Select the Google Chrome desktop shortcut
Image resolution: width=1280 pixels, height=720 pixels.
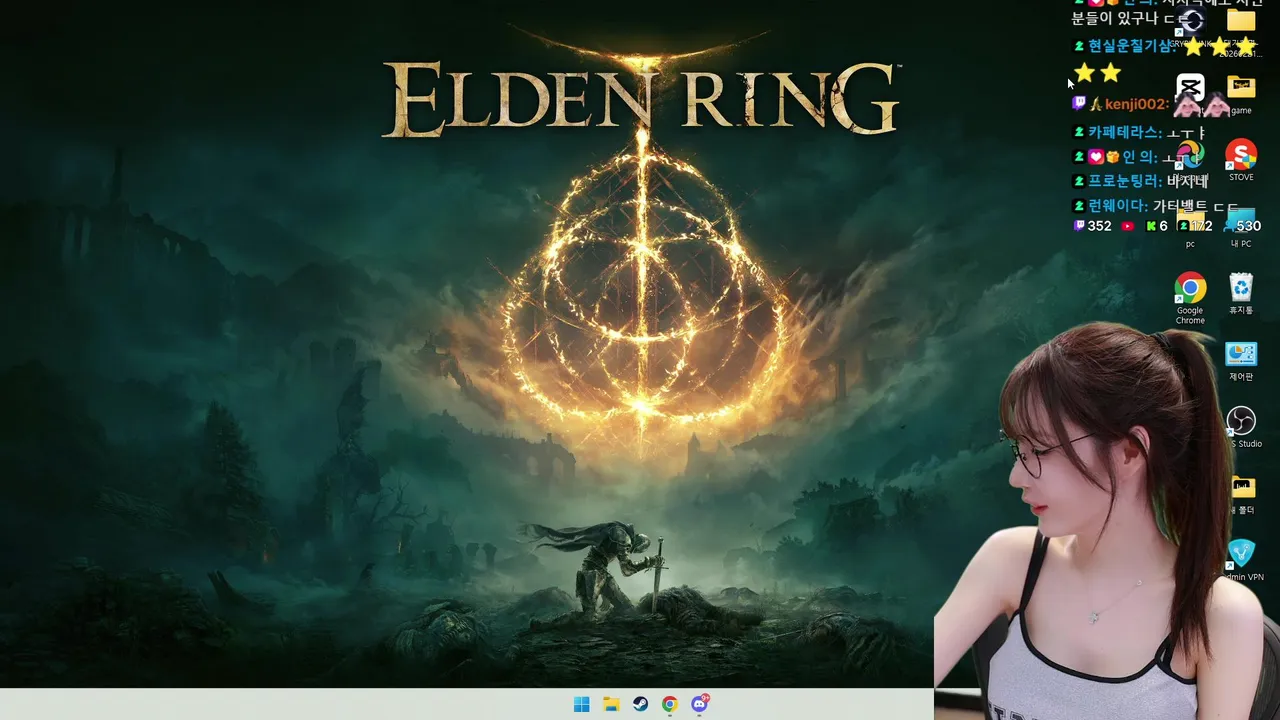pyautogui.click(x=1190, y=298)
